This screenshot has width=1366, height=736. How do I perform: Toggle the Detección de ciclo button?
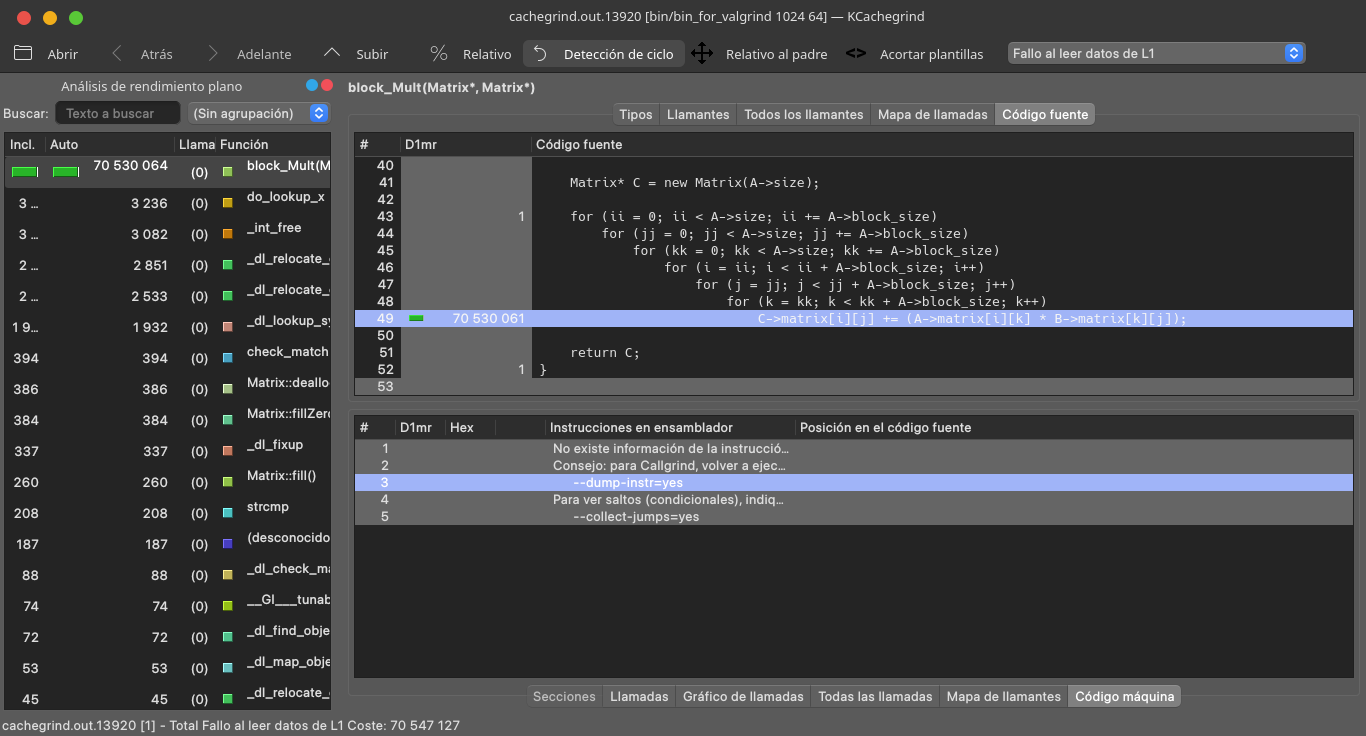tap(605, 54)
